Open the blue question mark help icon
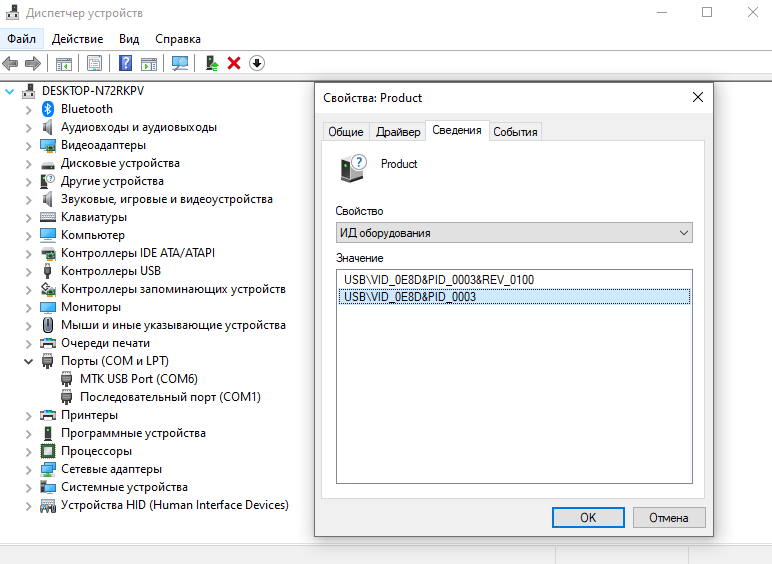This screenshot has height=564, width=772. coord(126,63)
